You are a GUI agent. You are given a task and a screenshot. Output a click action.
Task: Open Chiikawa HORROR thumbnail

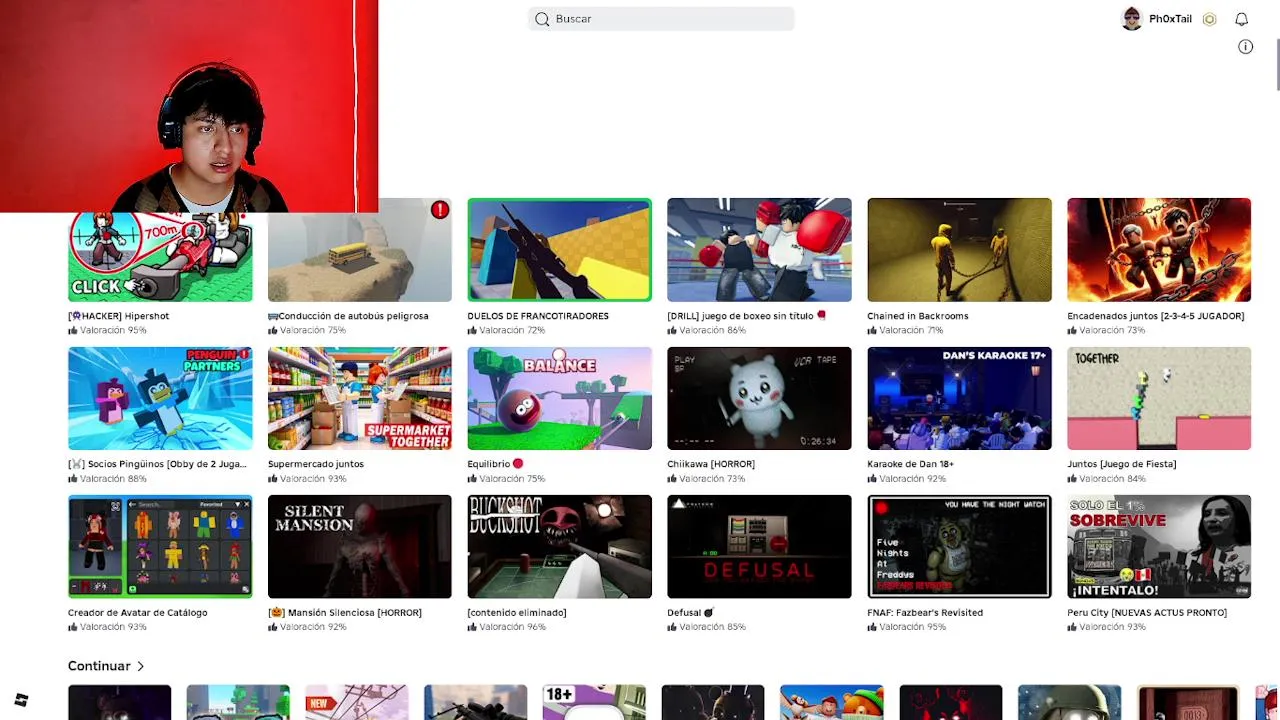click(x=759, y=398)
